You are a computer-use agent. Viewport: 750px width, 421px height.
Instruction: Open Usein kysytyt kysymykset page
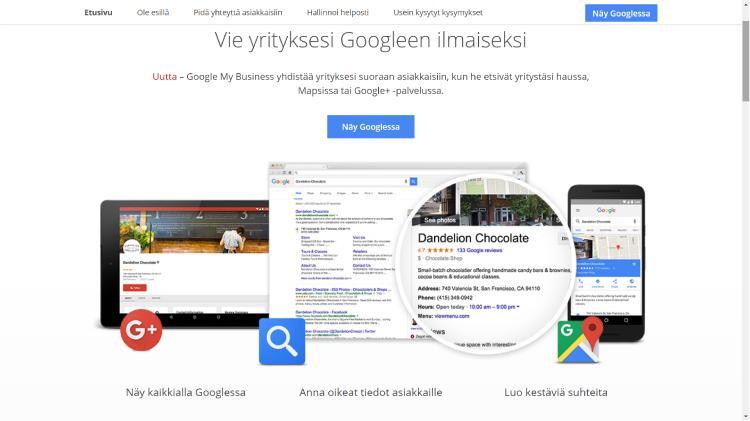(438, 12)
